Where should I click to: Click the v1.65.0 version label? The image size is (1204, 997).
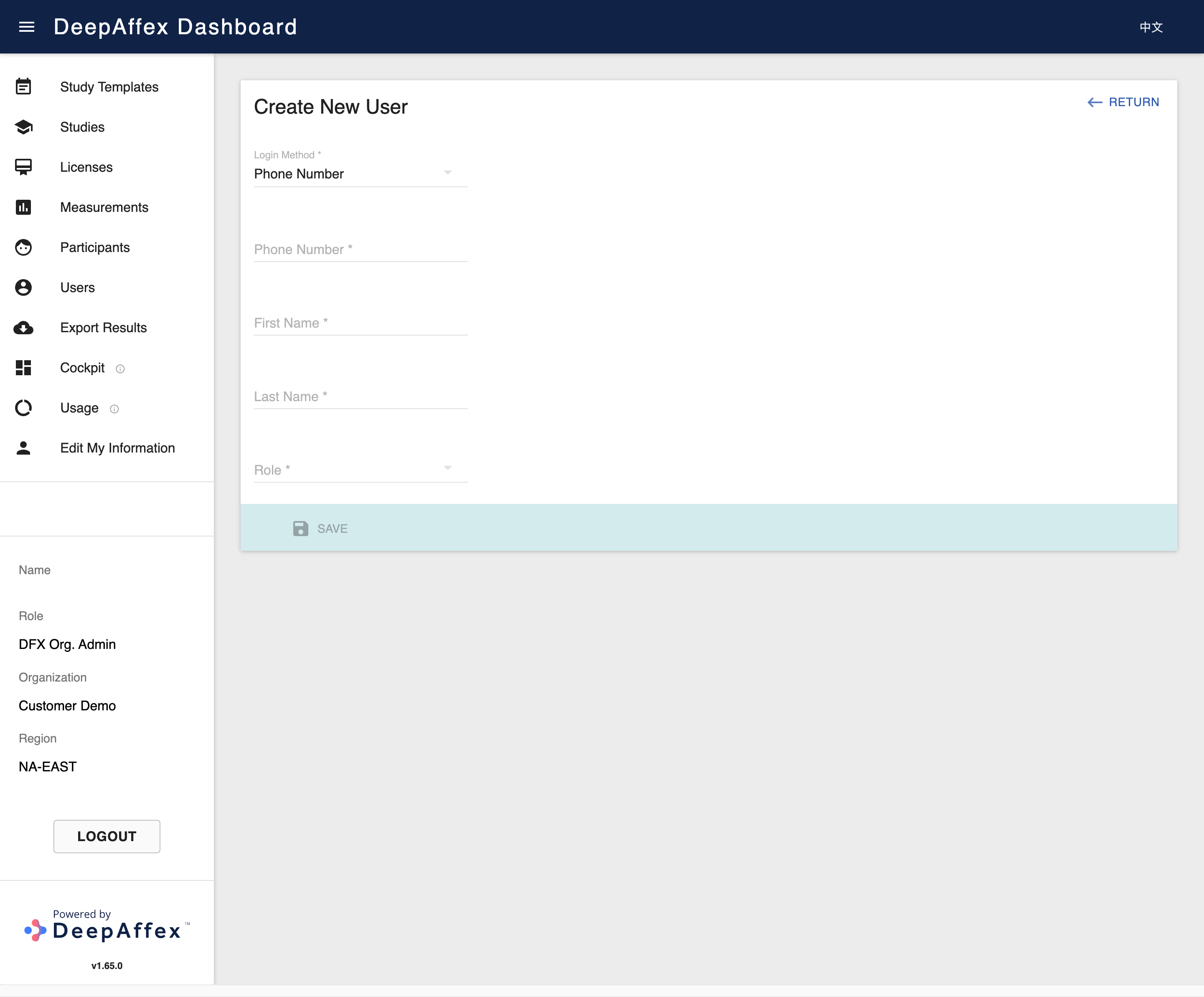click(107, 966)
